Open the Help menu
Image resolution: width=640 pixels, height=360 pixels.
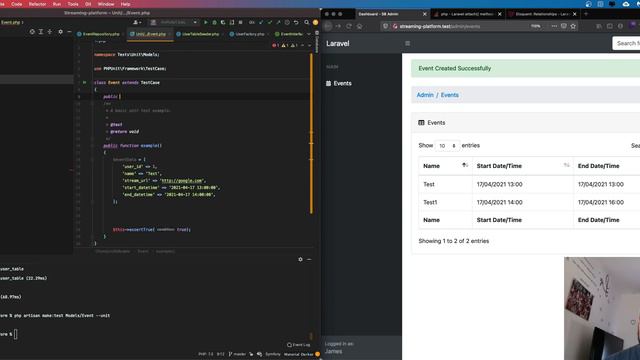tap(125, 4)
